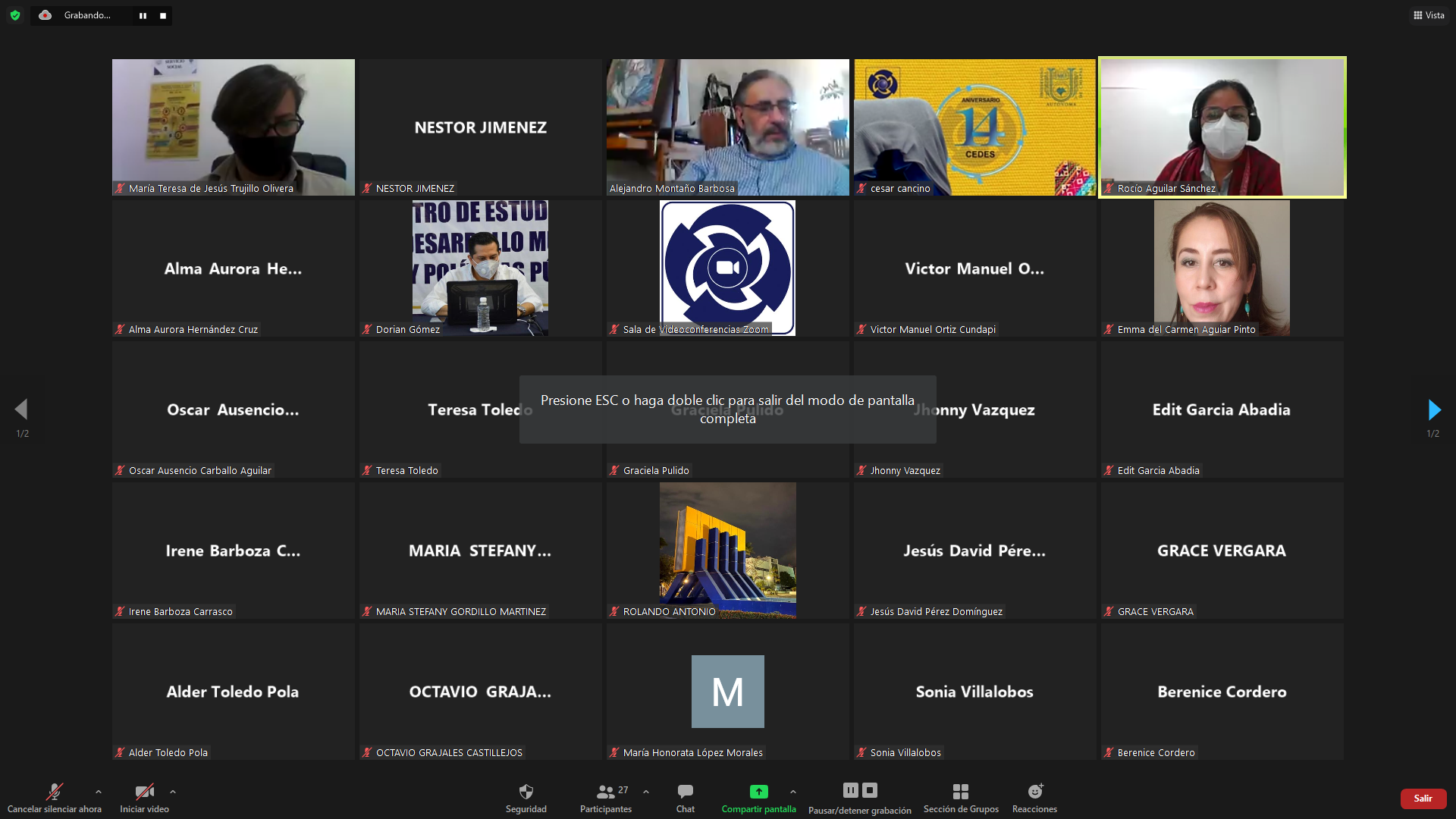Expand video options arrow next to camera

173,792
